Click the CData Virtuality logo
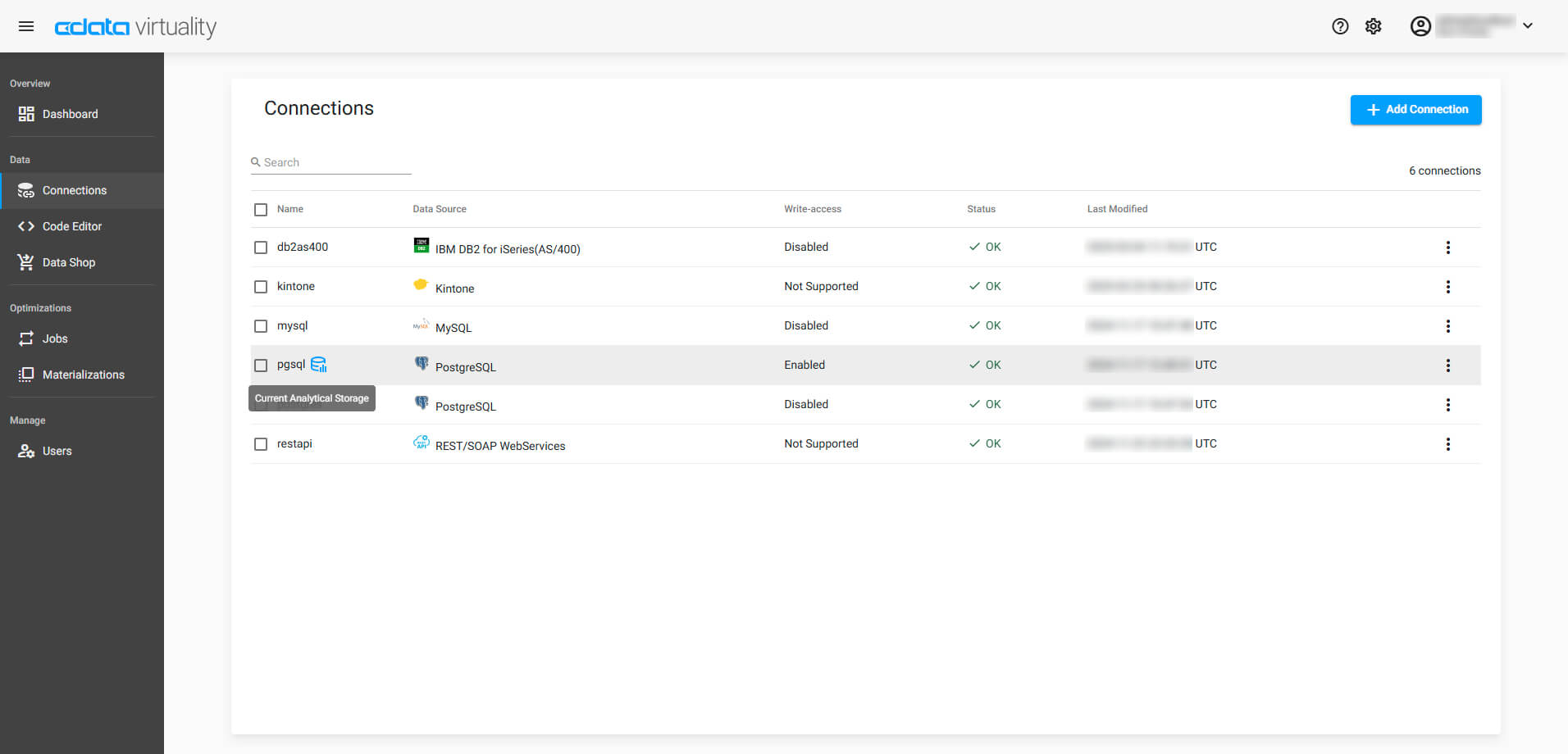Screen dimensions: 1568x754 pos(135,27)
